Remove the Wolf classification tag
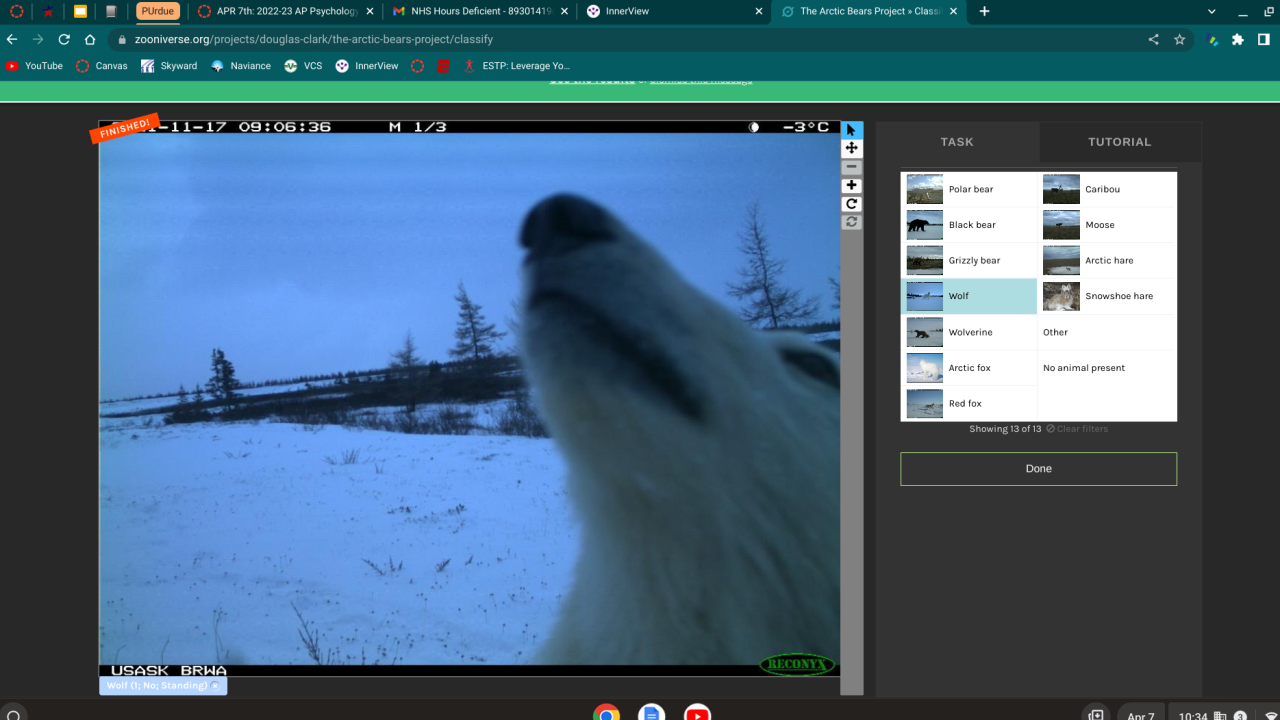This screenshot has height=720, width=1280. point(215,686)
